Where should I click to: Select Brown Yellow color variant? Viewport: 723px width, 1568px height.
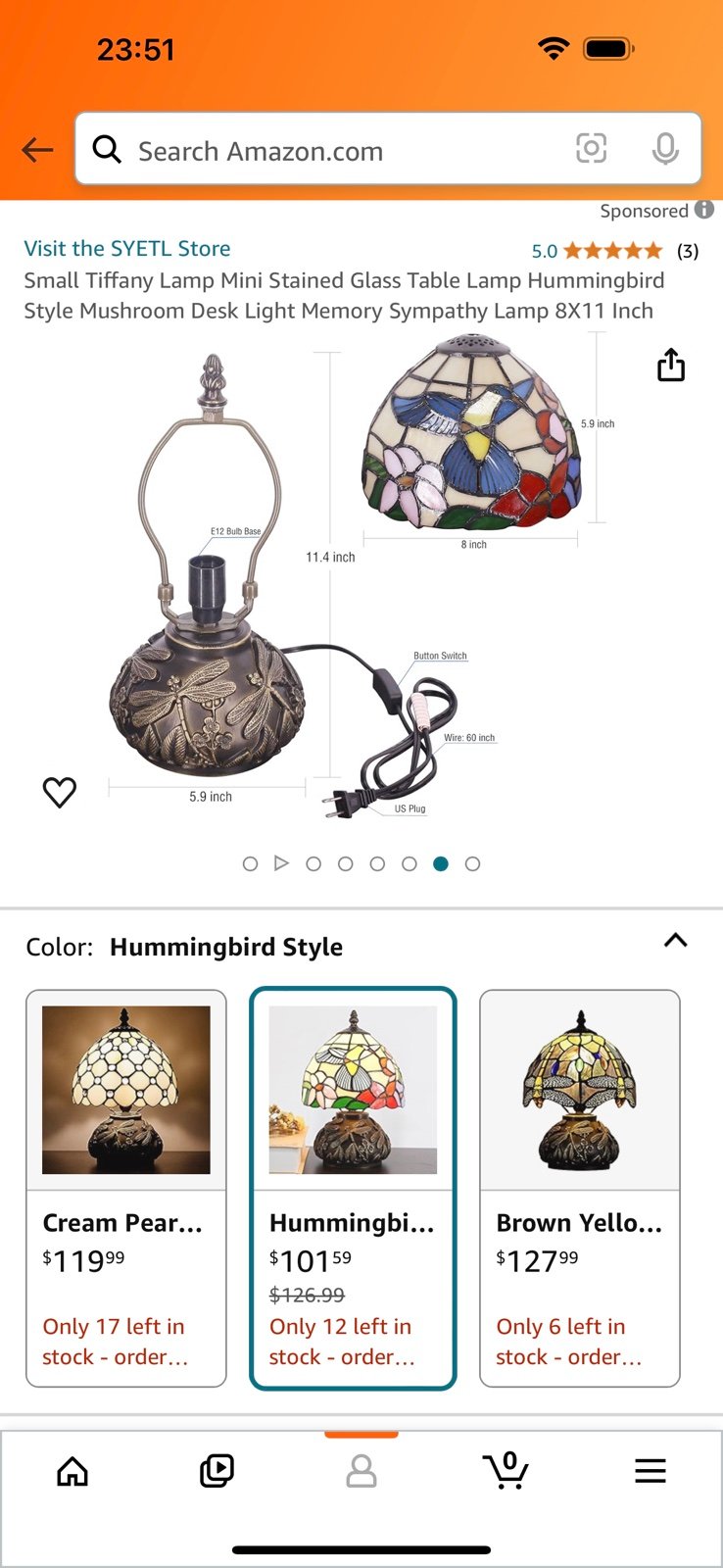[580, 1189]
